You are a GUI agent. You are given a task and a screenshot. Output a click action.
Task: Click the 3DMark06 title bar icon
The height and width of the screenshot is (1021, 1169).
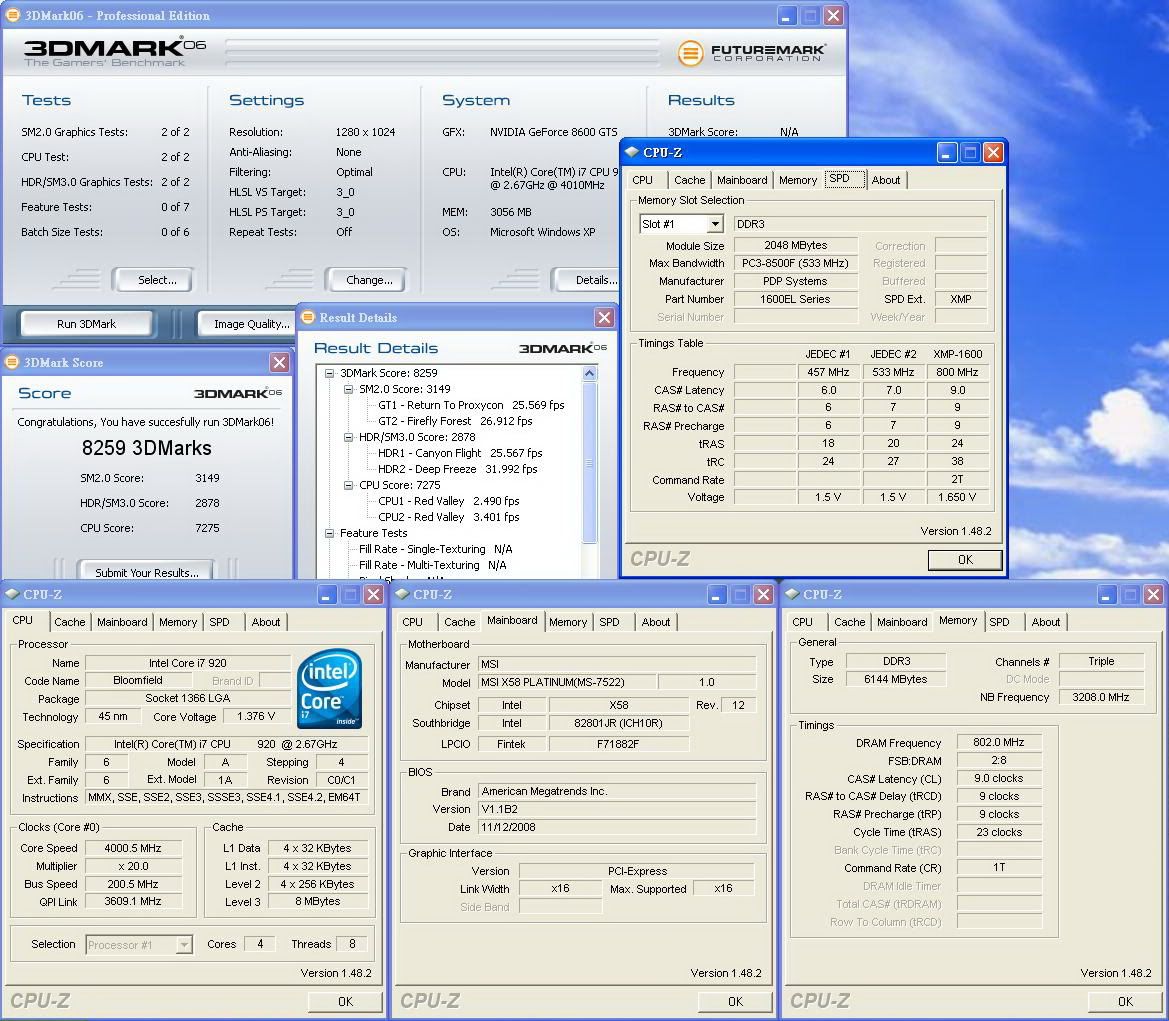point(13,15)
